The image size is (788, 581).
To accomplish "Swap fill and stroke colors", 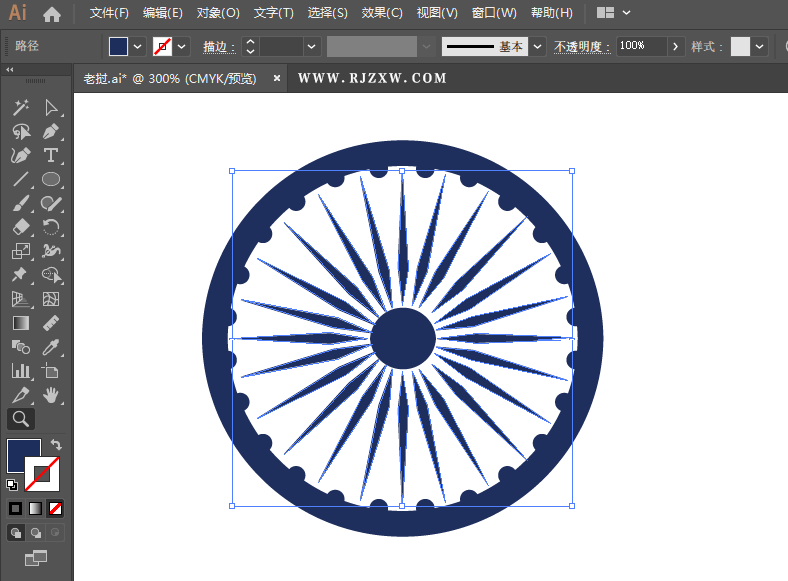I will tap(57, 444).
